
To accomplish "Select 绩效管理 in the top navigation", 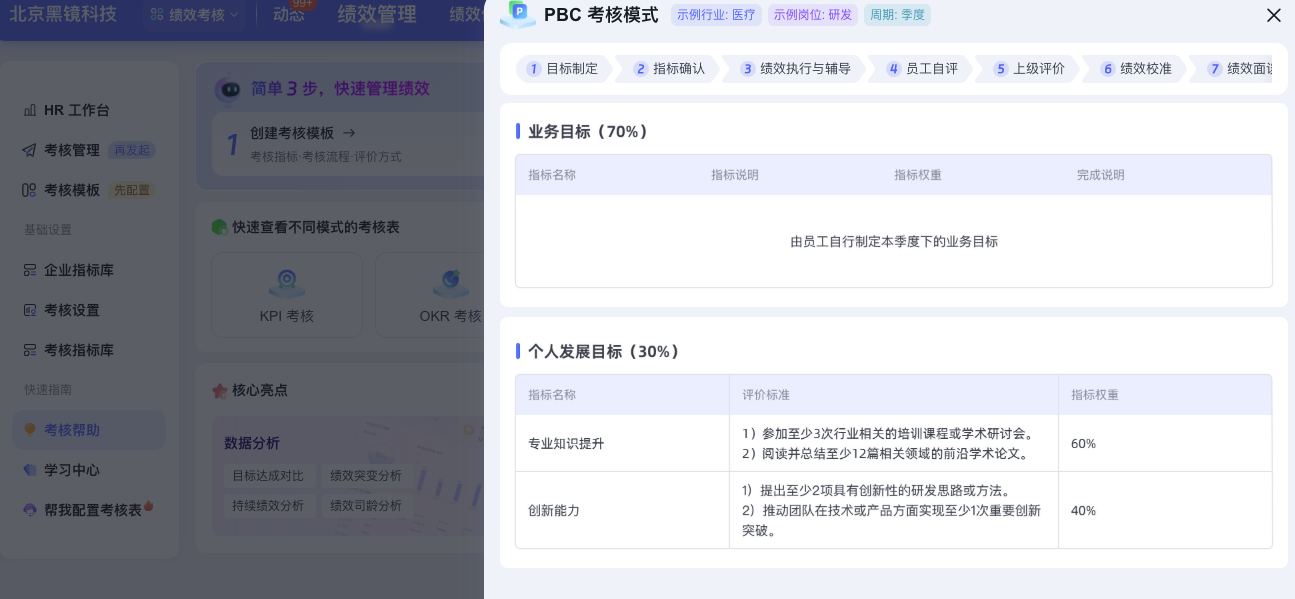I will 375,14.
